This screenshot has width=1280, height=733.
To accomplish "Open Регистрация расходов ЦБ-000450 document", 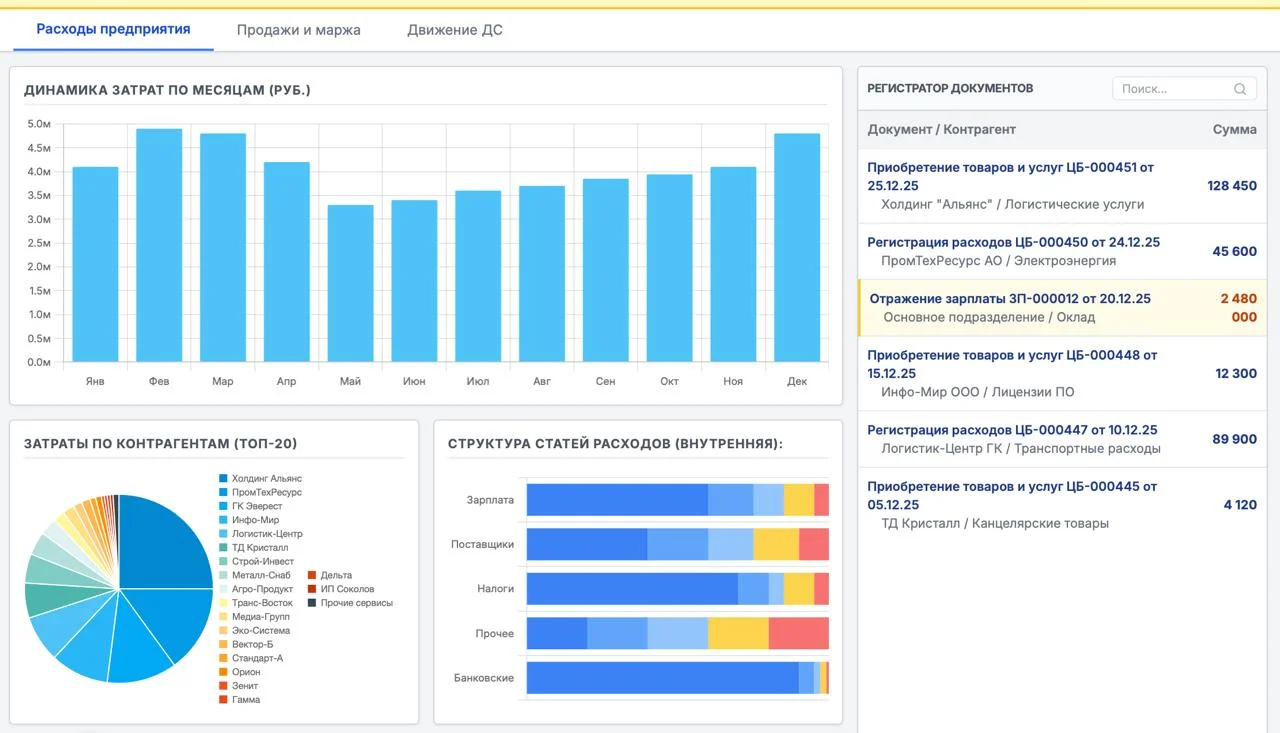I will pyautogui.click(x=1013, y=242).
